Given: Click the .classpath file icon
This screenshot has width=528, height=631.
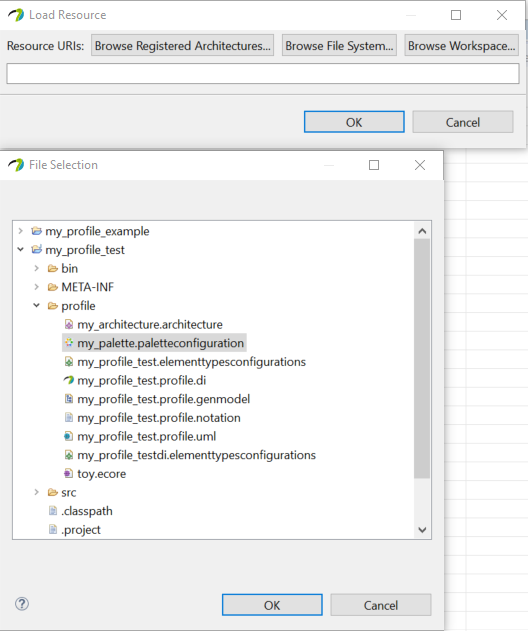Looking at the screenshot, I should pyautogui.click(x=53, y=511).
